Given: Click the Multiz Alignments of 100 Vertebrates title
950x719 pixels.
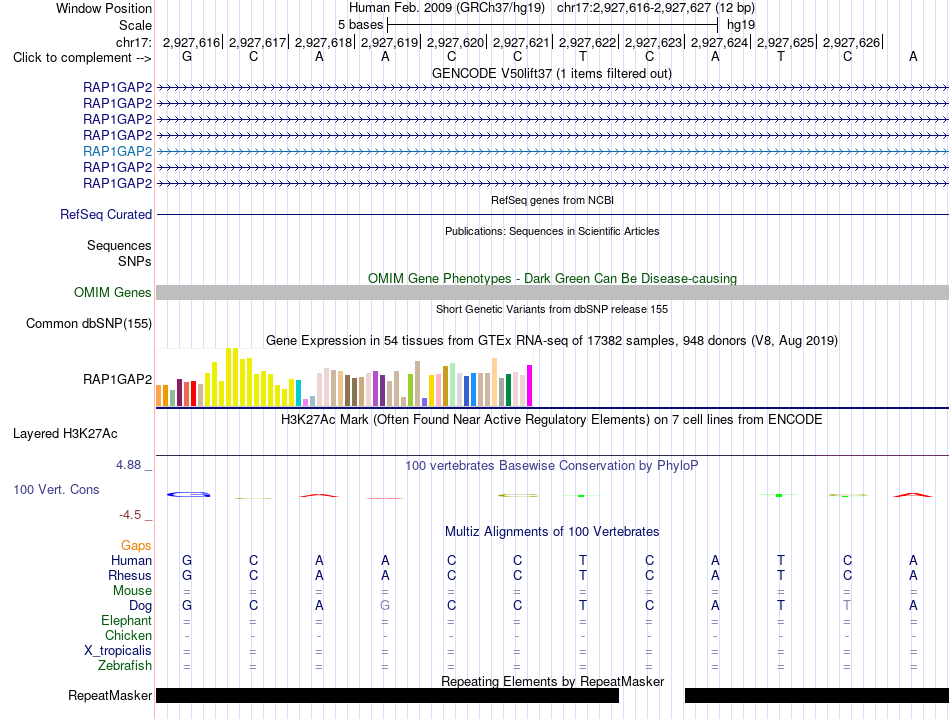Looking at the screenshot, I should 552,532.
